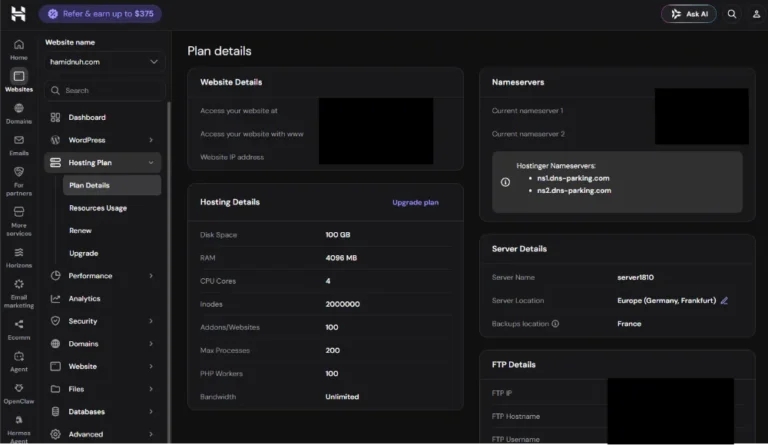Click the Advanced gear icon in sidebar

click(55, 434)
